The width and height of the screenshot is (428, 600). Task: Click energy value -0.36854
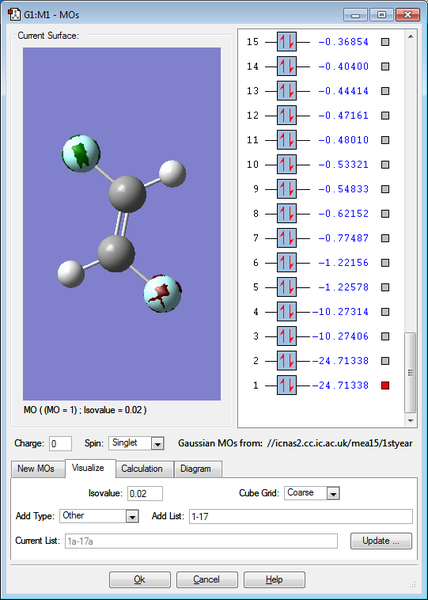[x=343, y=42]
